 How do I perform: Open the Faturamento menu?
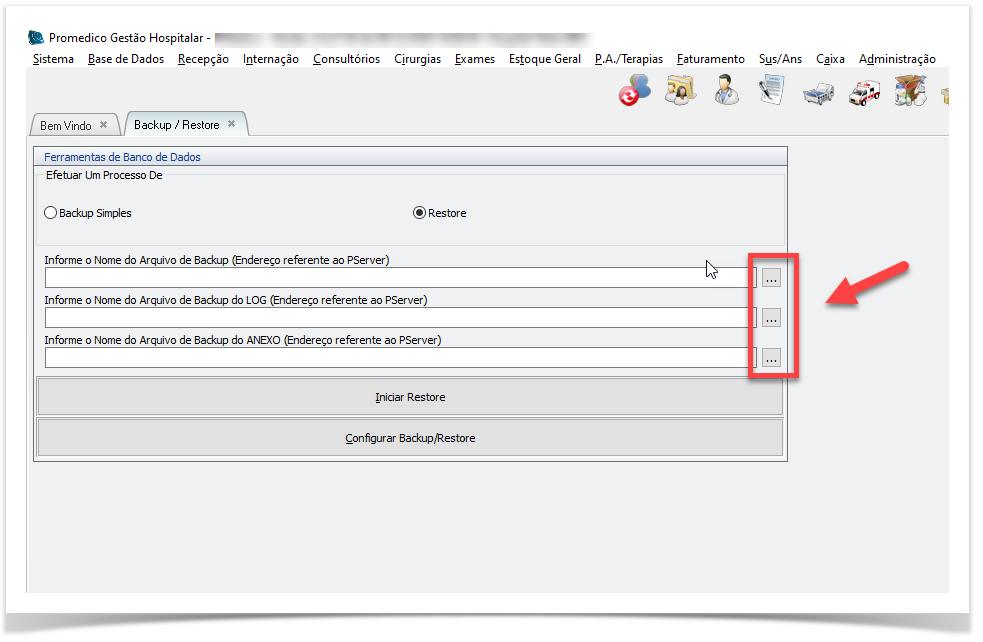(710, 59)
